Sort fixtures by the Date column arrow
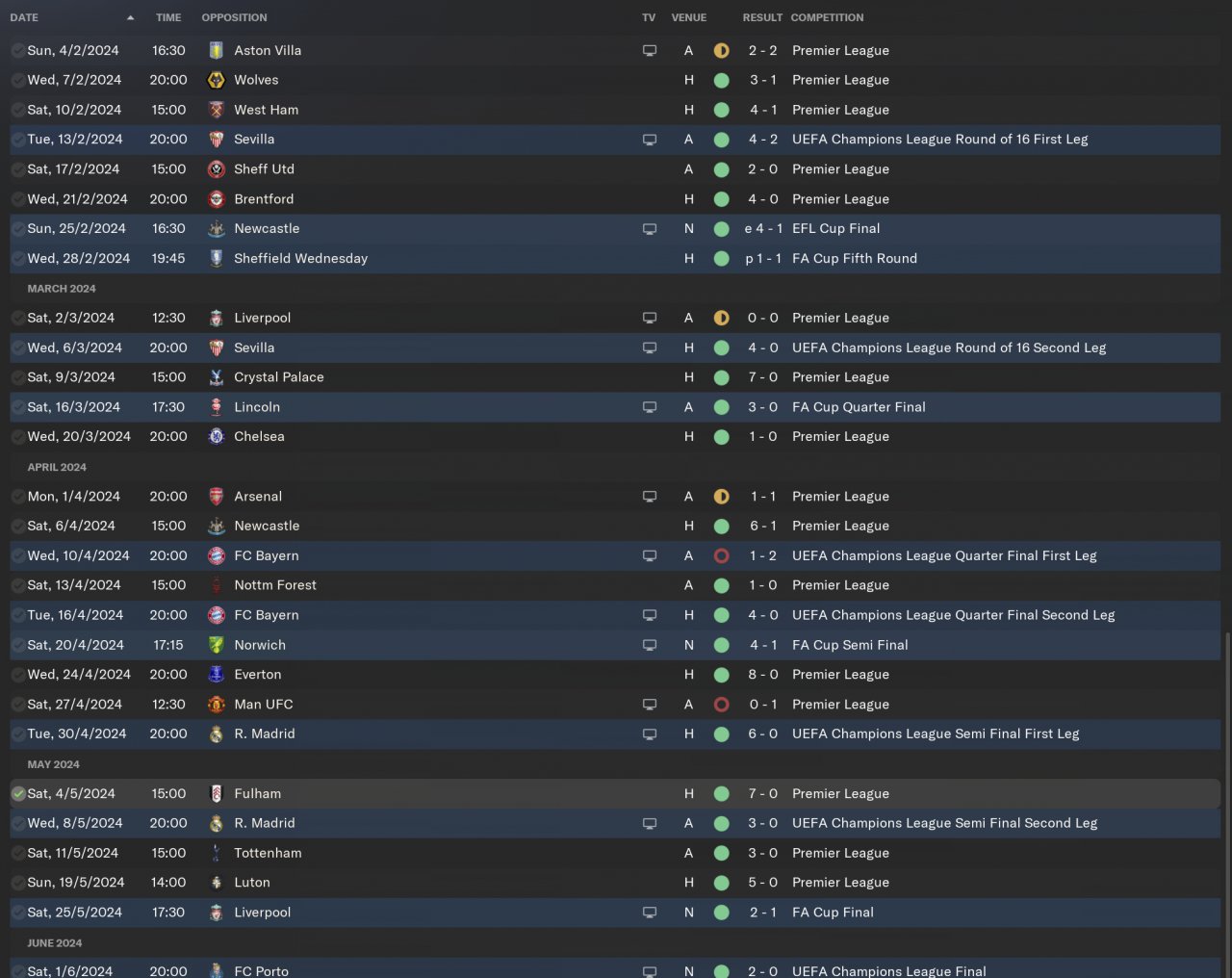Viewport: 1232px width, 978px height. (130, 17)
